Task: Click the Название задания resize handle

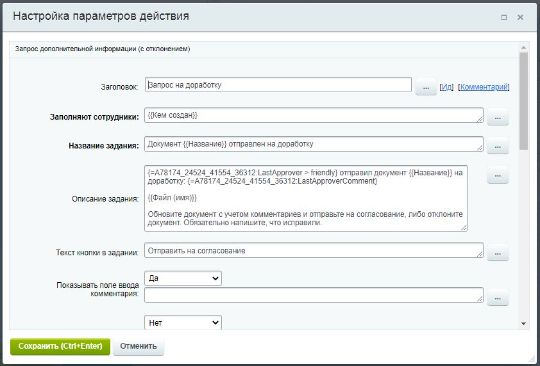Action: [x=480, y=148]
